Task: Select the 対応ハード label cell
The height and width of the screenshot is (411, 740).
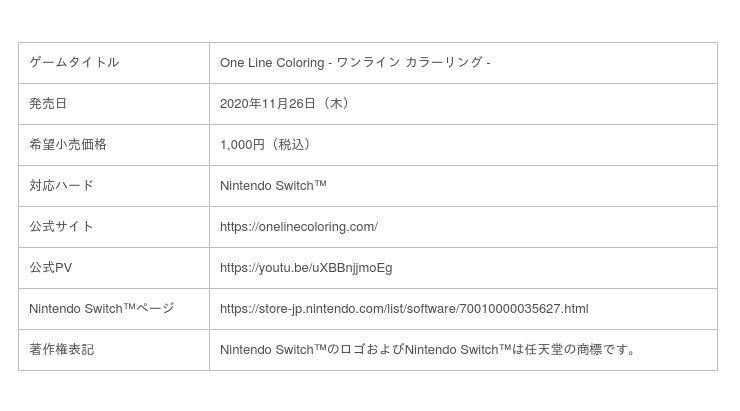Action: [61, 186]
